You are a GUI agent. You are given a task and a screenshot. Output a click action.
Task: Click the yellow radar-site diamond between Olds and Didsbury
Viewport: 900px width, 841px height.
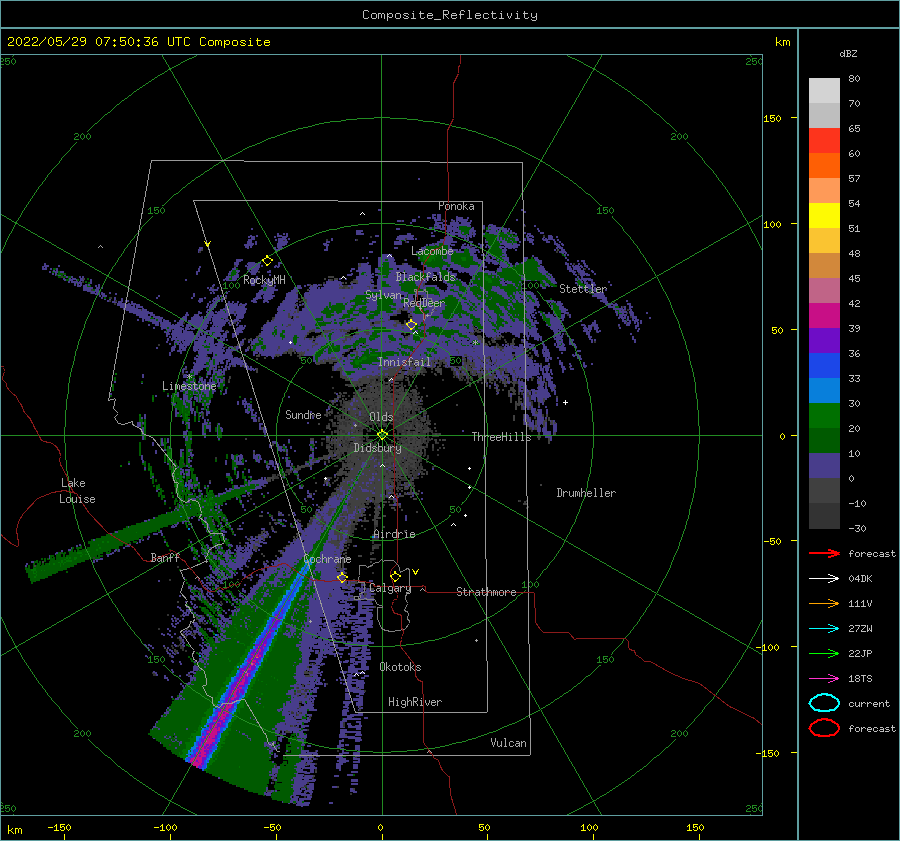point(382,435)
